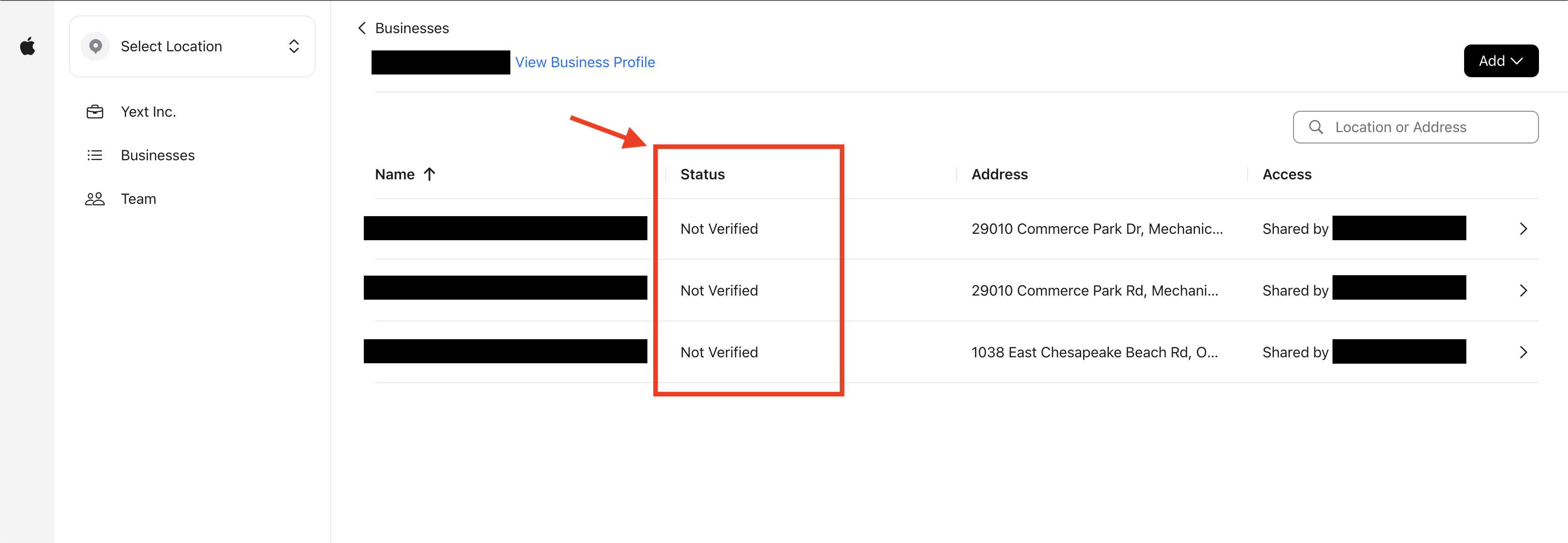
Task: Click the first Not Verified status row
Action: (718, 228)
